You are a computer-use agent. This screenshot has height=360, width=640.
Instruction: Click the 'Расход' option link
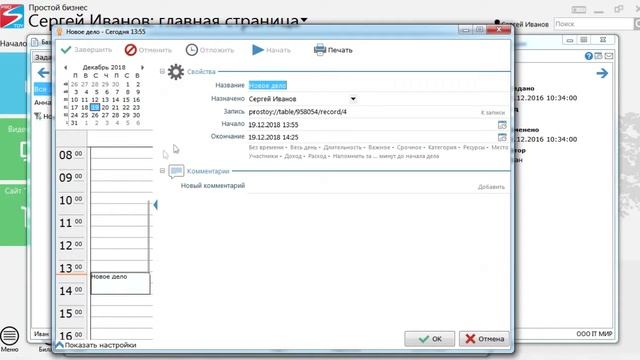(317, 156)
